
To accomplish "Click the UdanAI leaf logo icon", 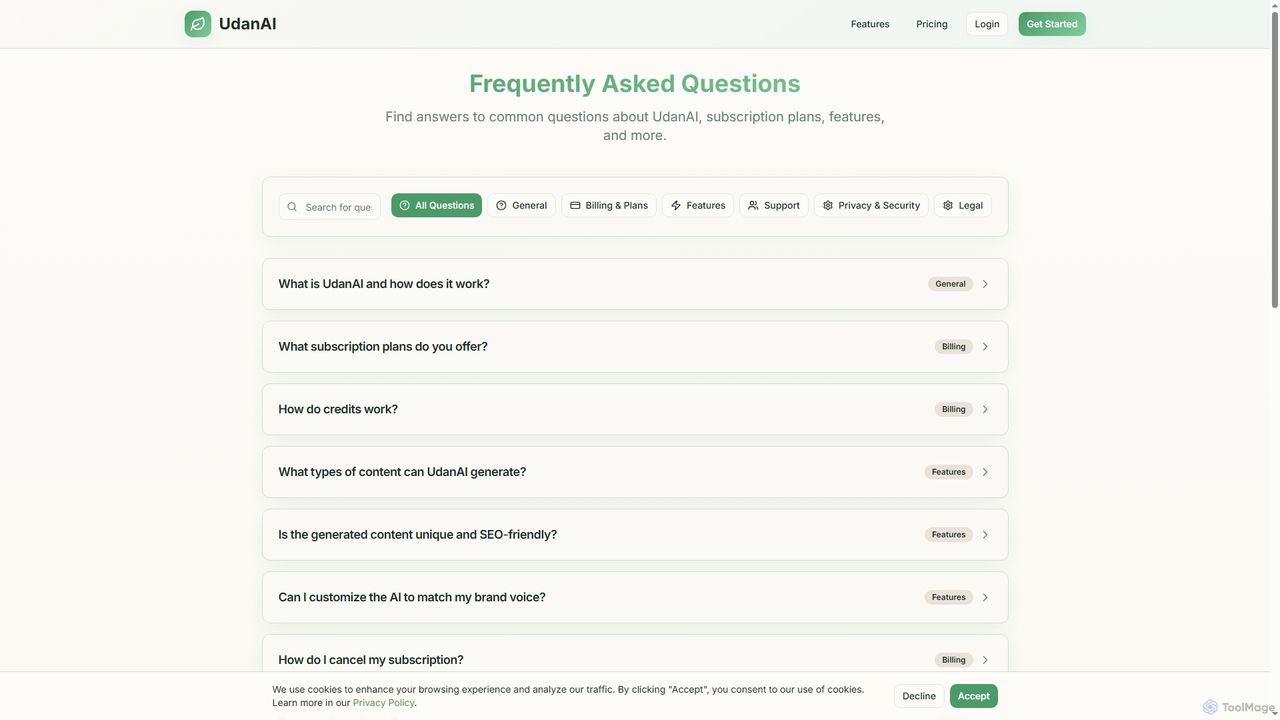I will coord(198,24).
